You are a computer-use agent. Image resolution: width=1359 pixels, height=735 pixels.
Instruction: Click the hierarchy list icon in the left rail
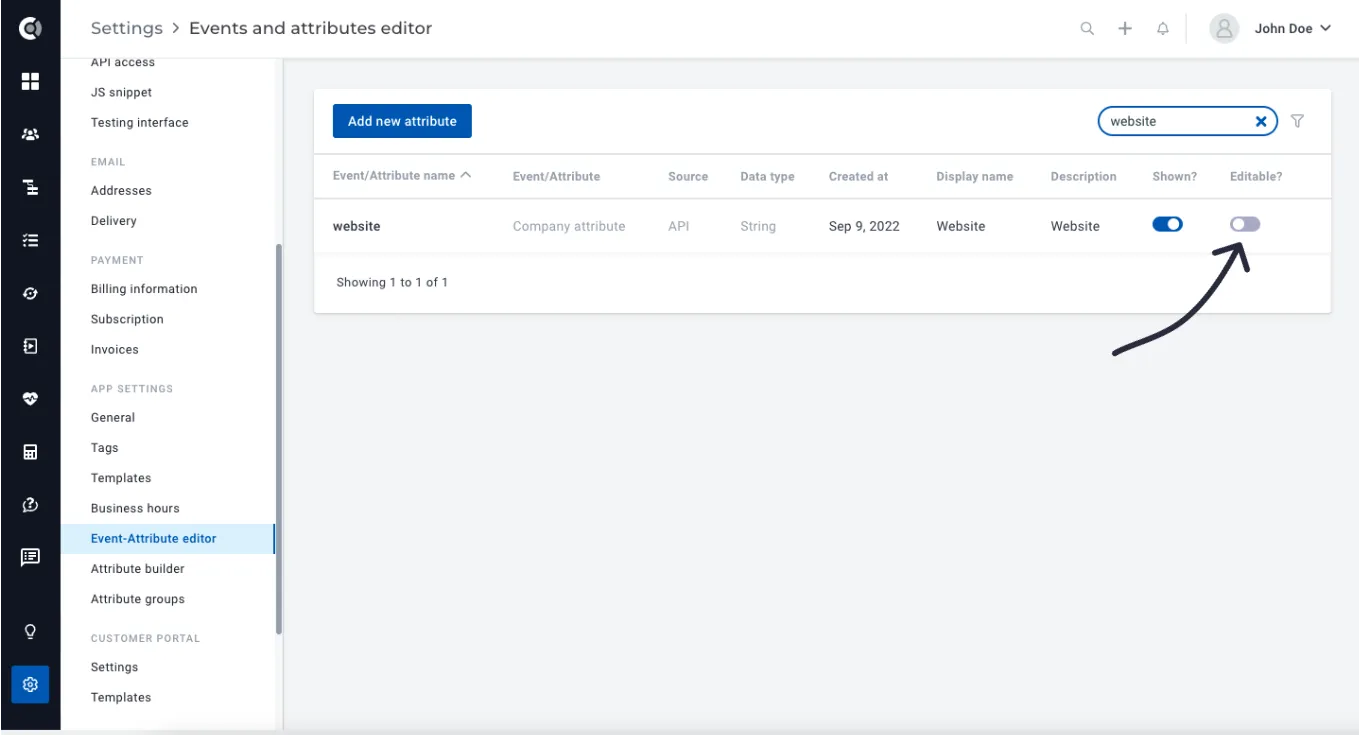(30, 187)
